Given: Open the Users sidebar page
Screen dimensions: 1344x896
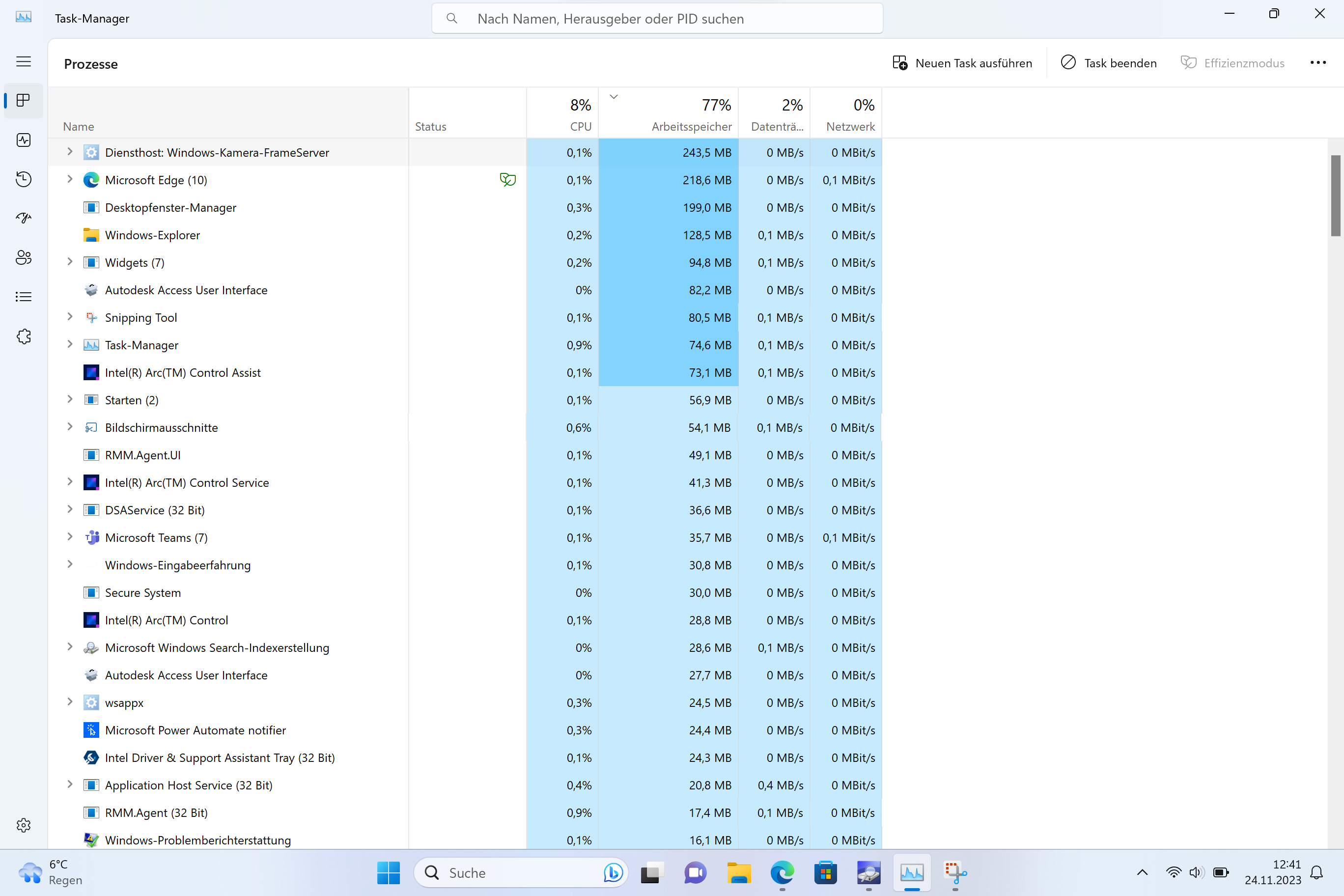Looking at the screenshot, I should click(24, 258).
